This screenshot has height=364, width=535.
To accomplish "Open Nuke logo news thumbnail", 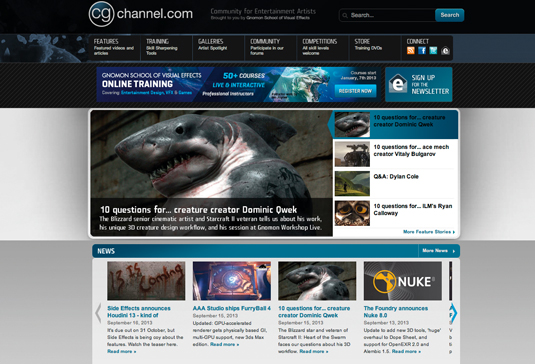I will click(403, 281).
